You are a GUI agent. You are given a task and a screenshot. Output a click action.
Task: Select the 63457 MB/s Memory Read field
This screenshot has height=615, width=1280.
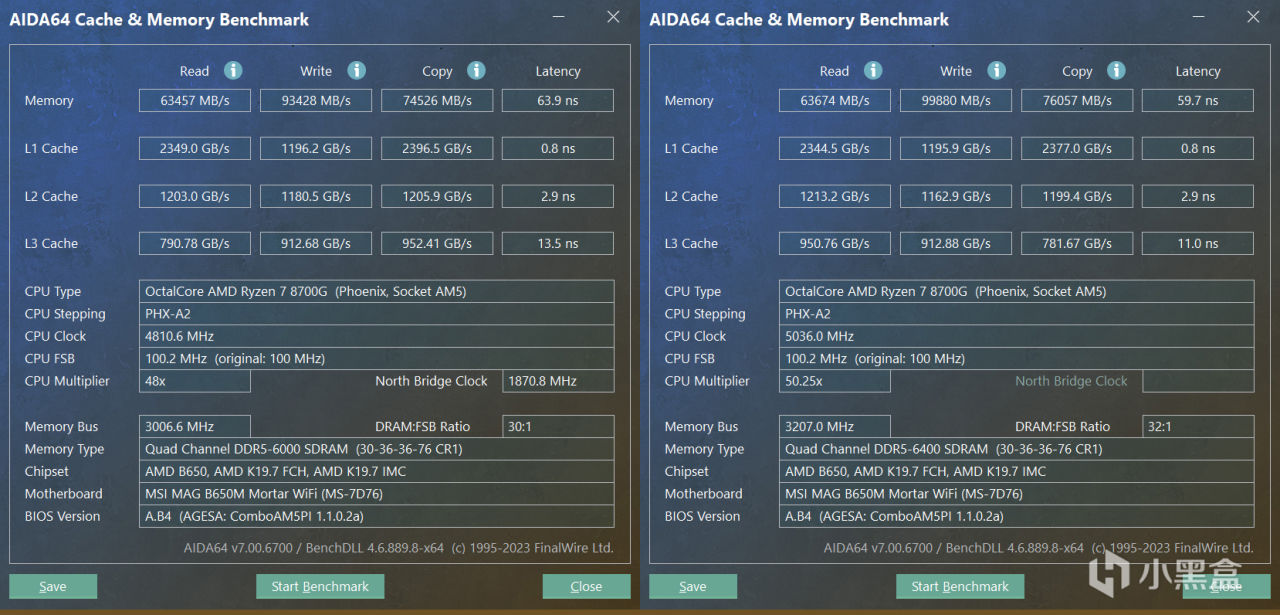pos(195,101)
